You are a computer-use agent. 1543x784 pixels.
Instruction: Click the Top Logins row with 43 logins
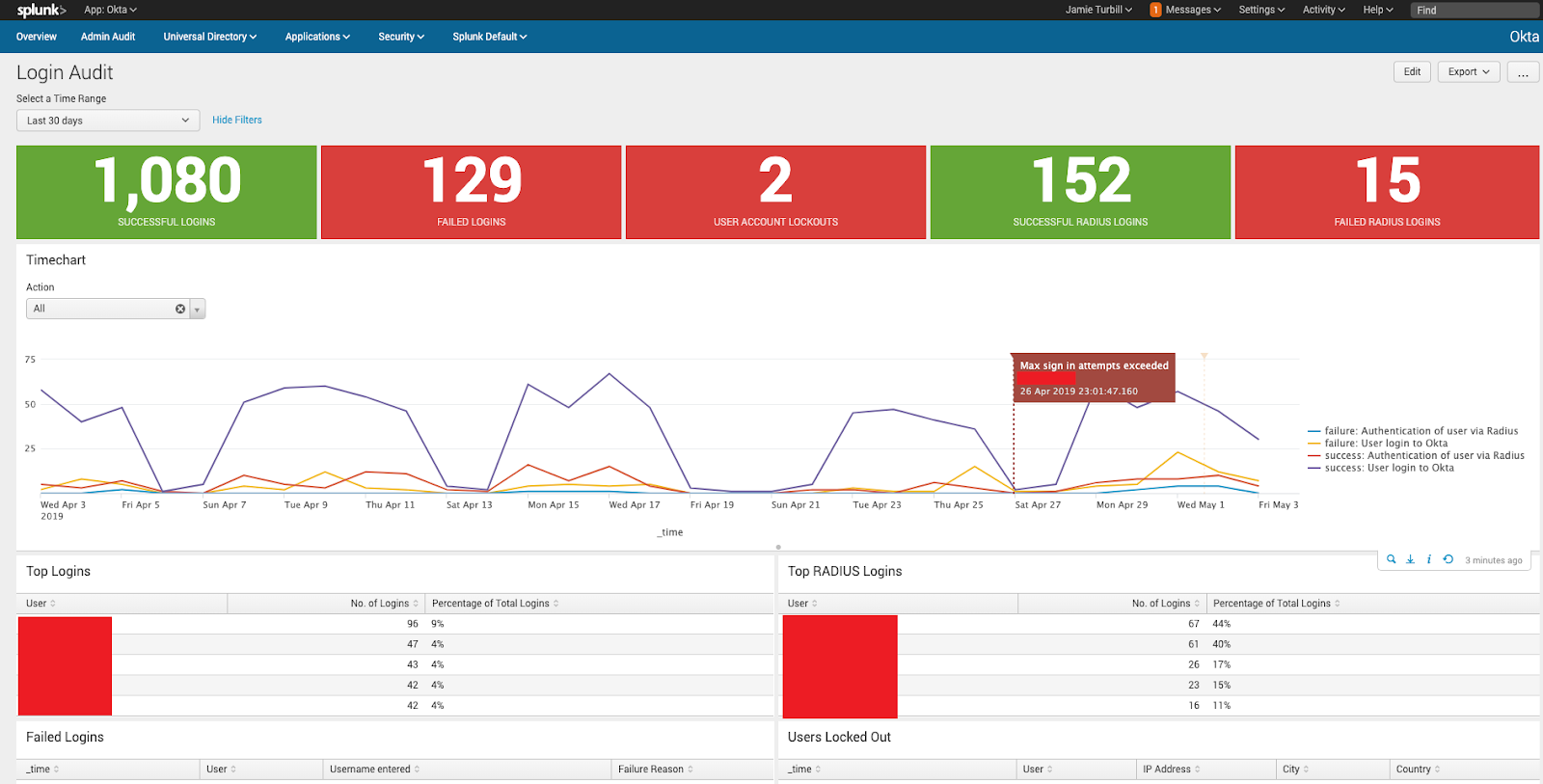(395, 664)
